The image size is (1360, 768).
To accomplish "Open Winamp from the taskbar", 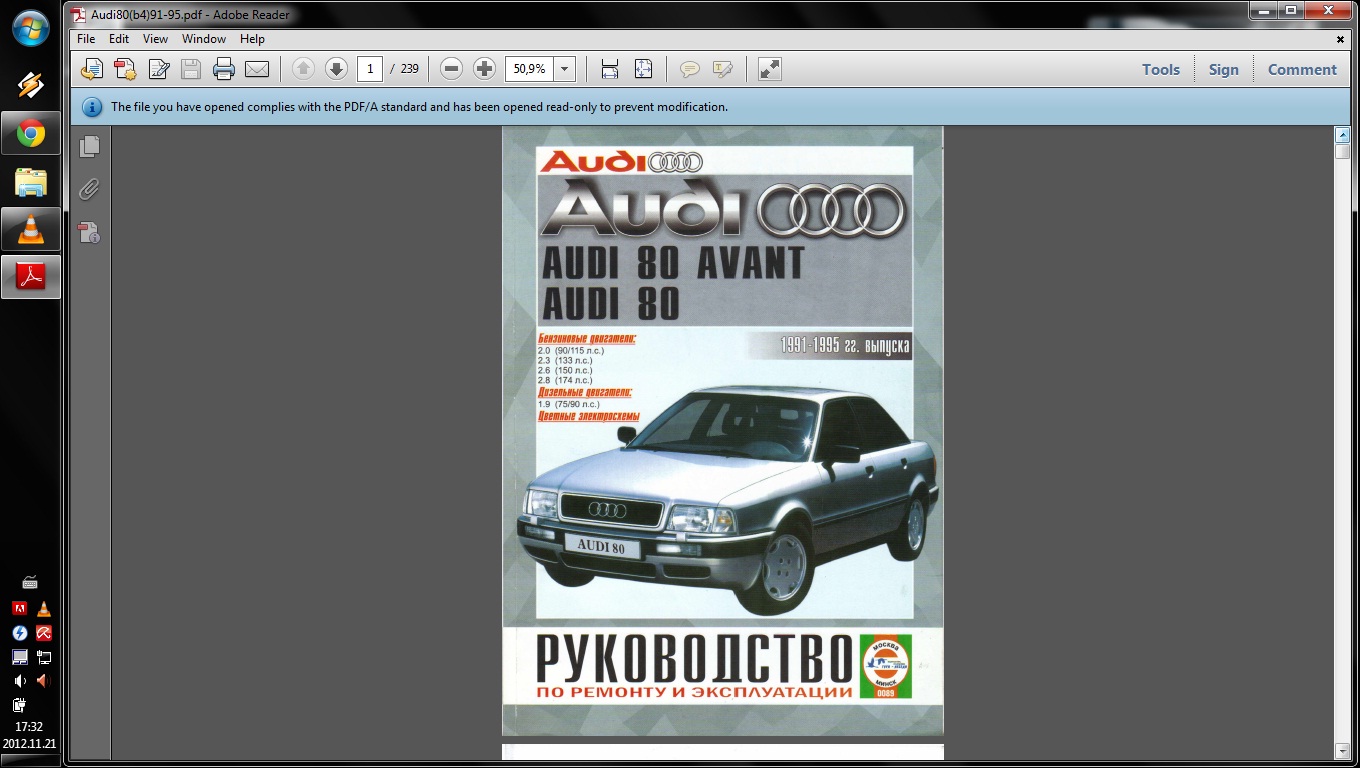I will (31, 85).
